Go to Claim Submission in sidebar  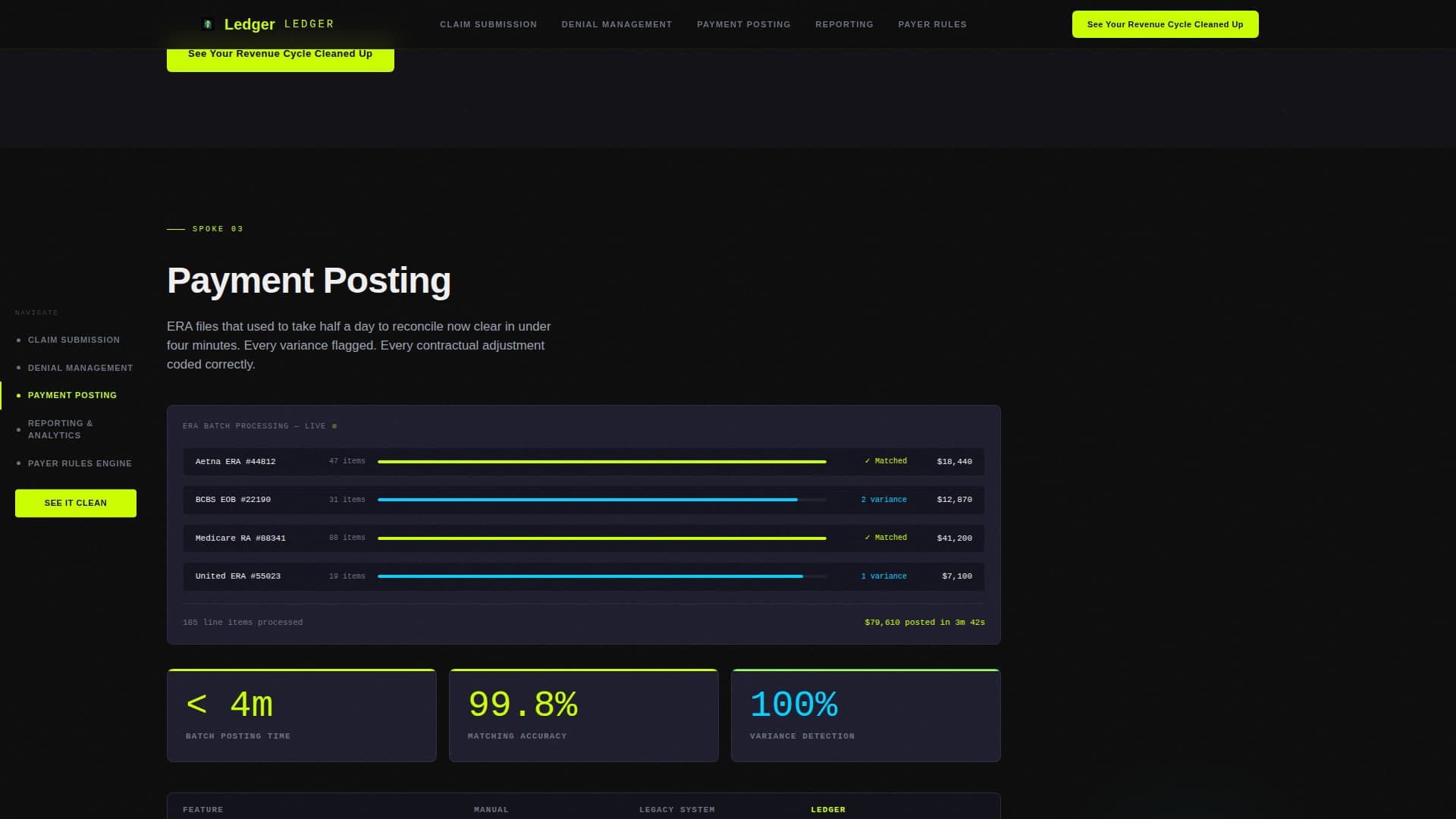74,340
